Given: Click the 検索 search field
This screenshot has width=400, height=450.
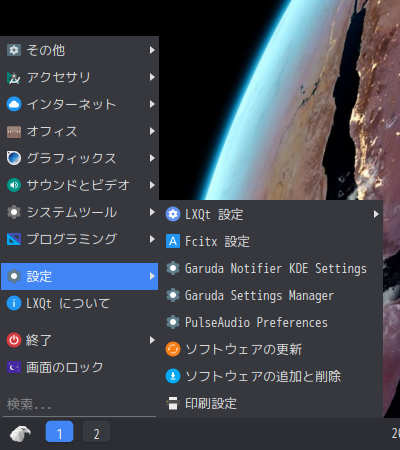Looking at the screenshot, I should (79, 405).
